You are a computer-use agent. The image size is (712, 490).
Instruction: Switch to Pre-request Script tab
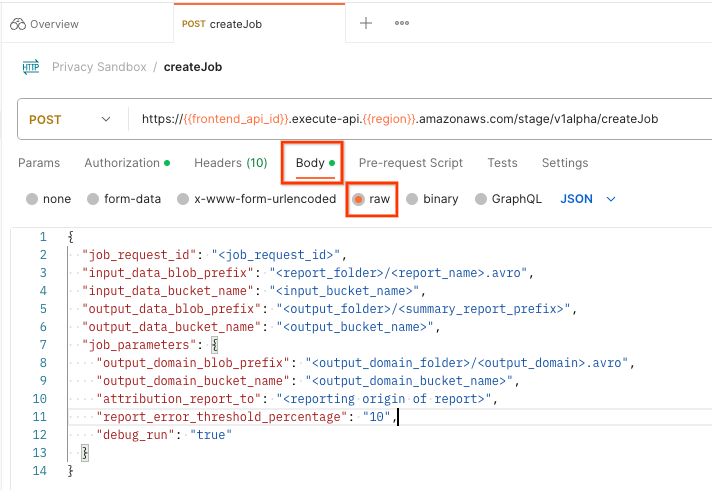[410, 163]
